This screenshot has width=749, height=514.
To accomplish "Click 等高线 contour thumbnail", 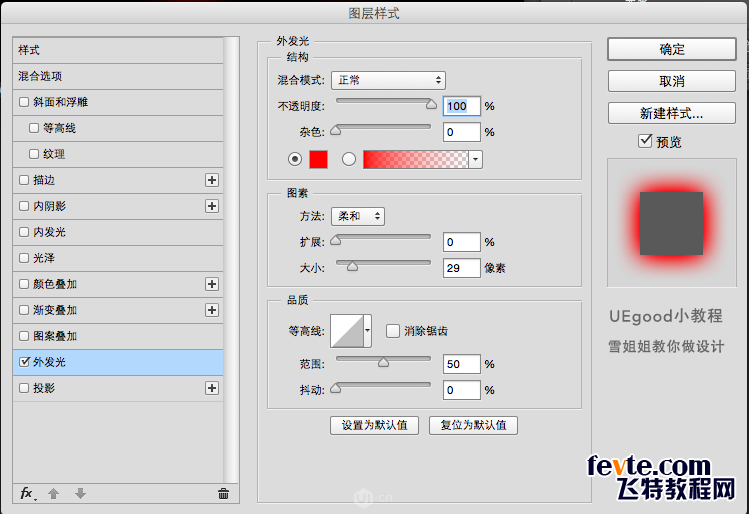I will coord(347,331).
